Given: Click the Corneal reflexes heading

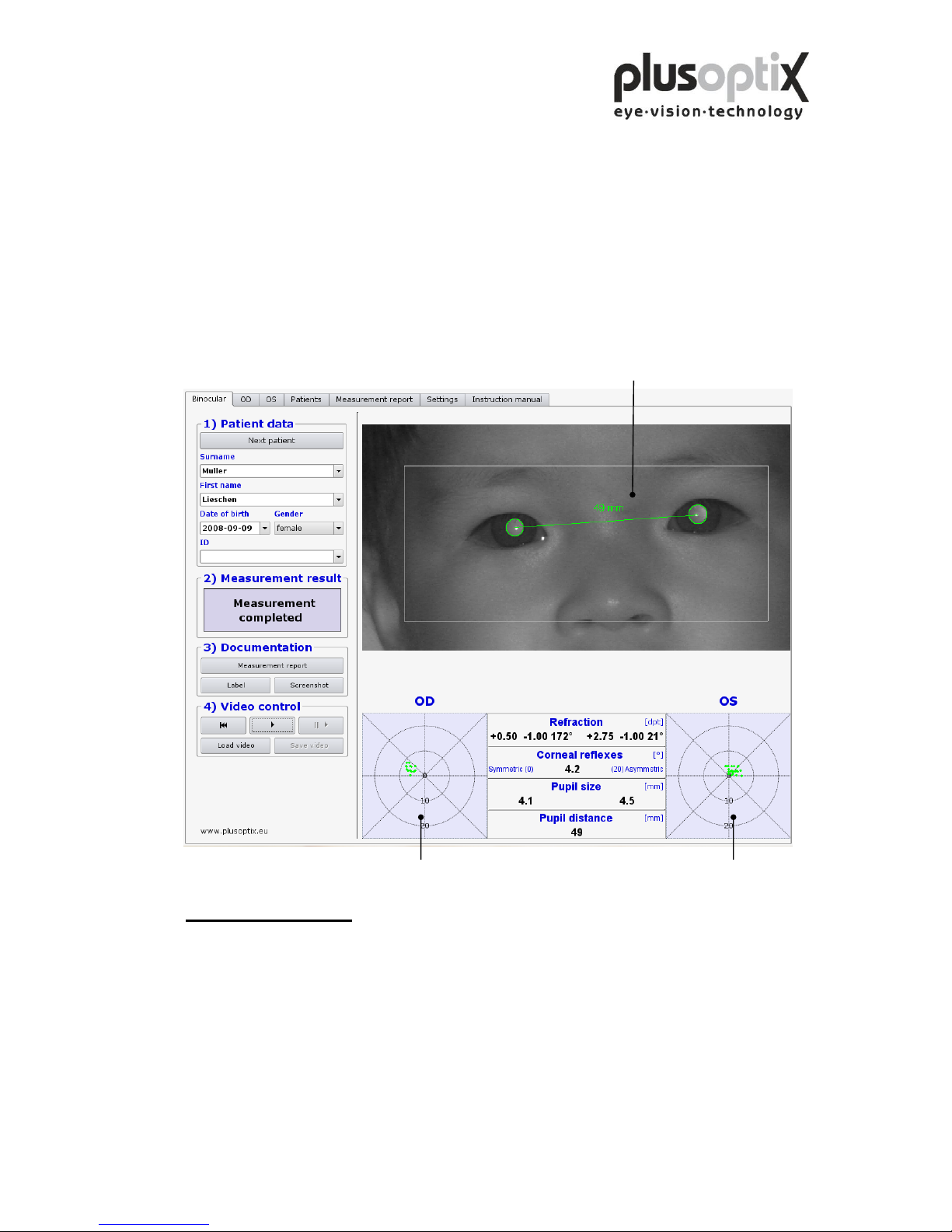Looking at the screenshot, I should coord(579,755).
